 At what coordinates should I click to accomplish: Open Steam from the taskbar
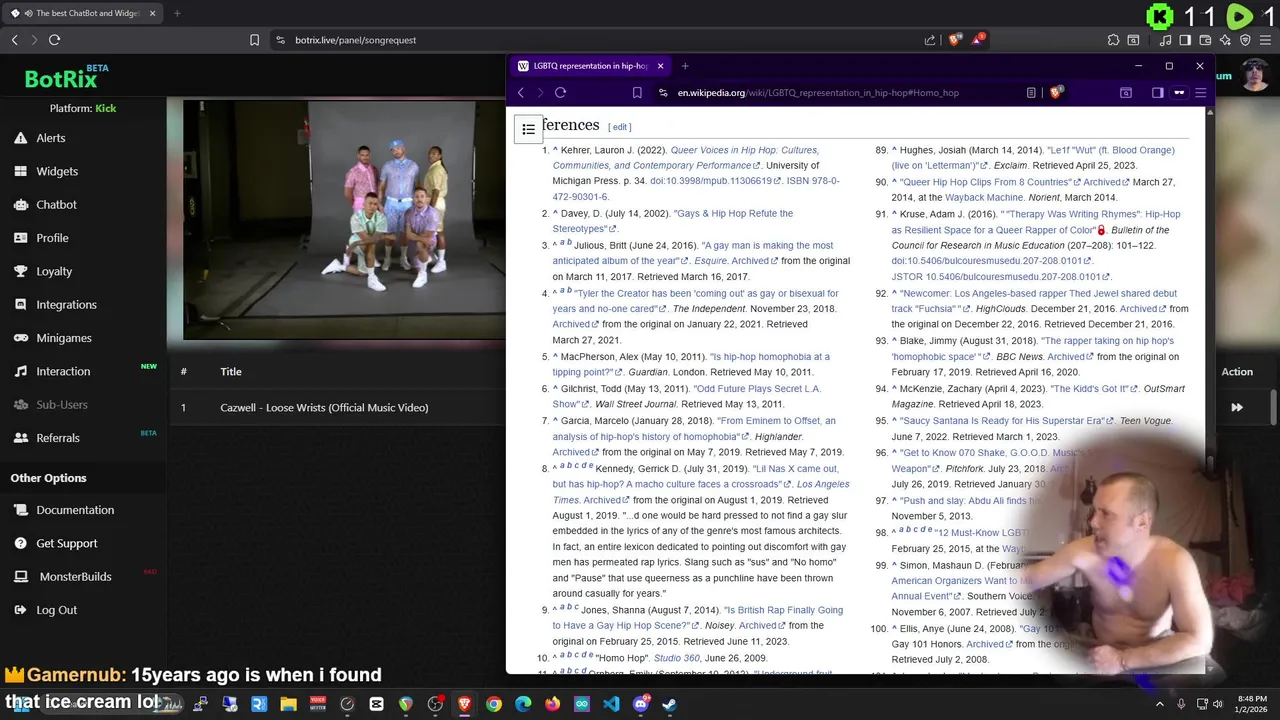coord(669,704)
